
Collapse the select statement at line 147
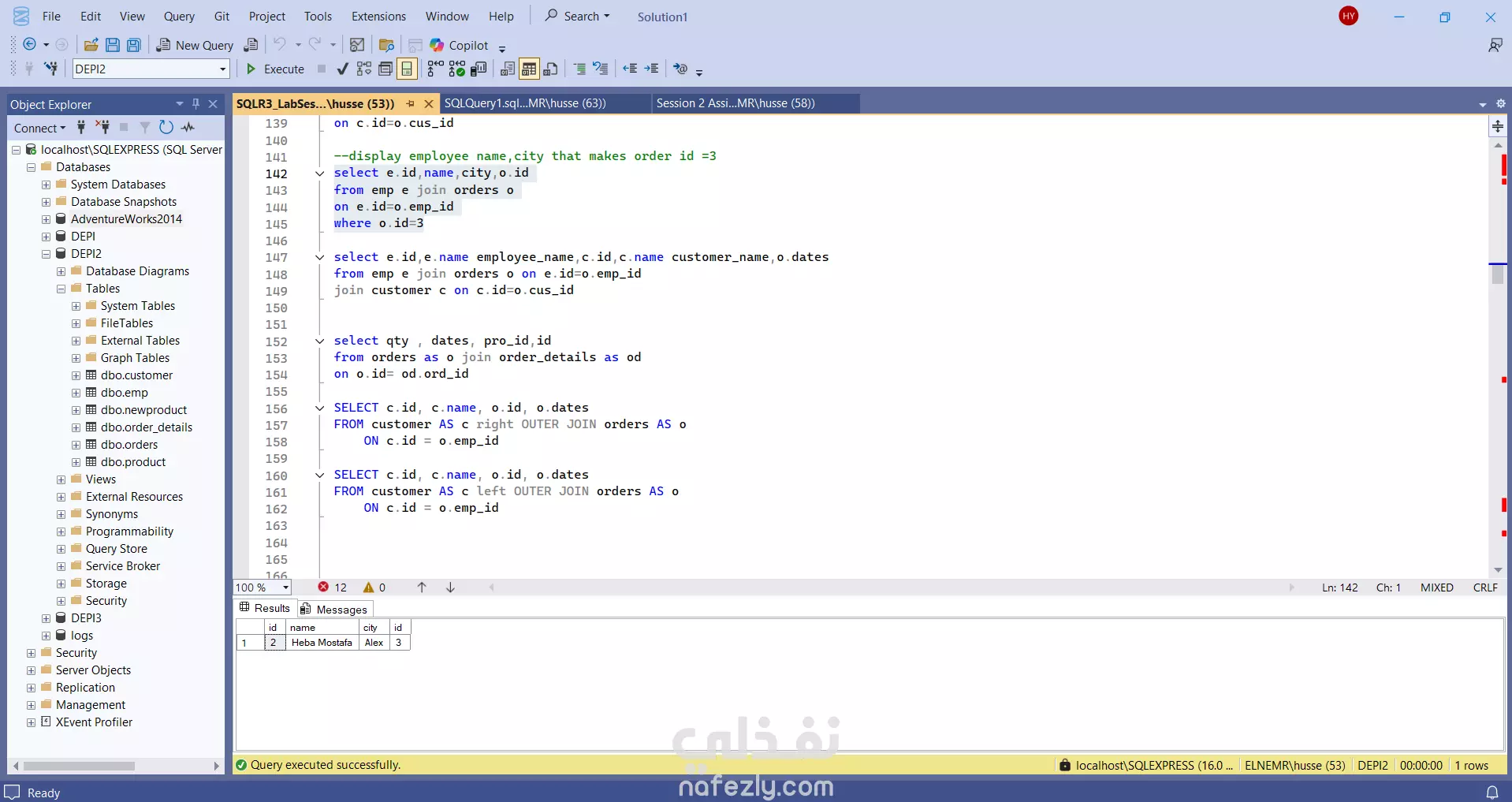click(x=319, y=257)
